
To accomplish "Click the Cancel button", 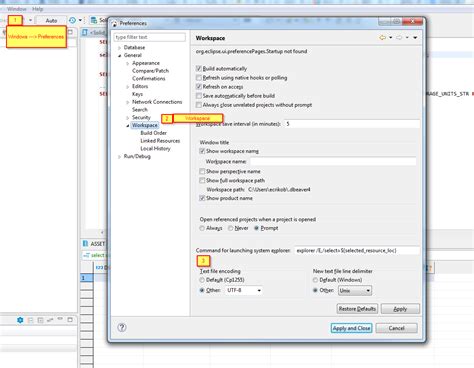I will 396,328.
